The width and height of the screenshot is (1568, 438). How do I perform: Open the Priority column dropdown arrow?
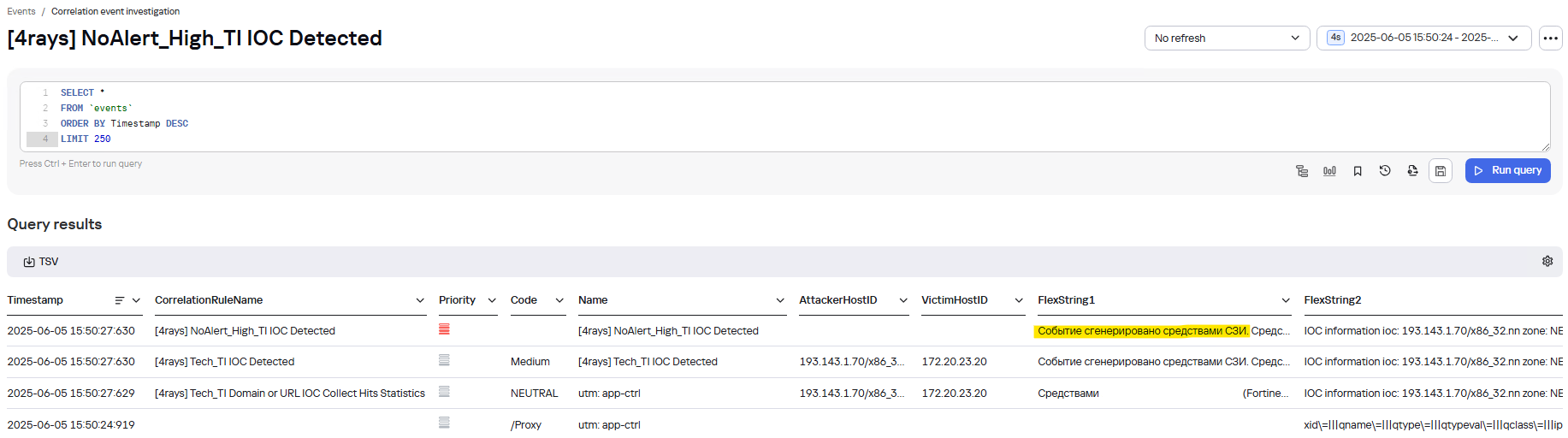tap(492, 300)
